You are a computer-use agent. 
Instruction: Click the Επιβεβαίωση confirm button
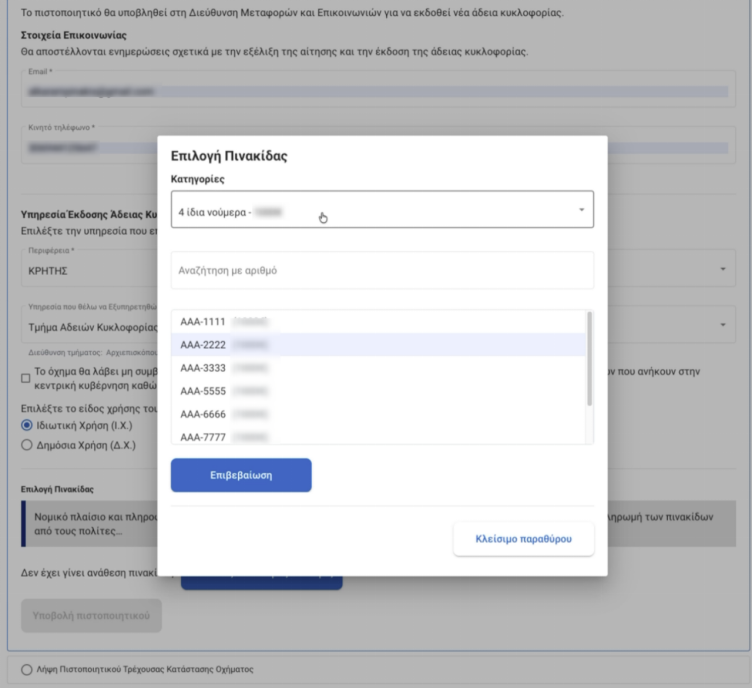pyautogui.click(x=241, y=475)
